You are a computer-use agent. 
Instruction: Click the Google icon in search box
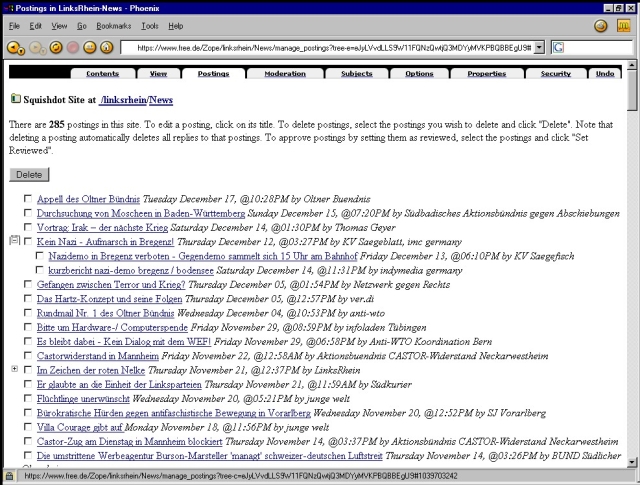point(557,47)
